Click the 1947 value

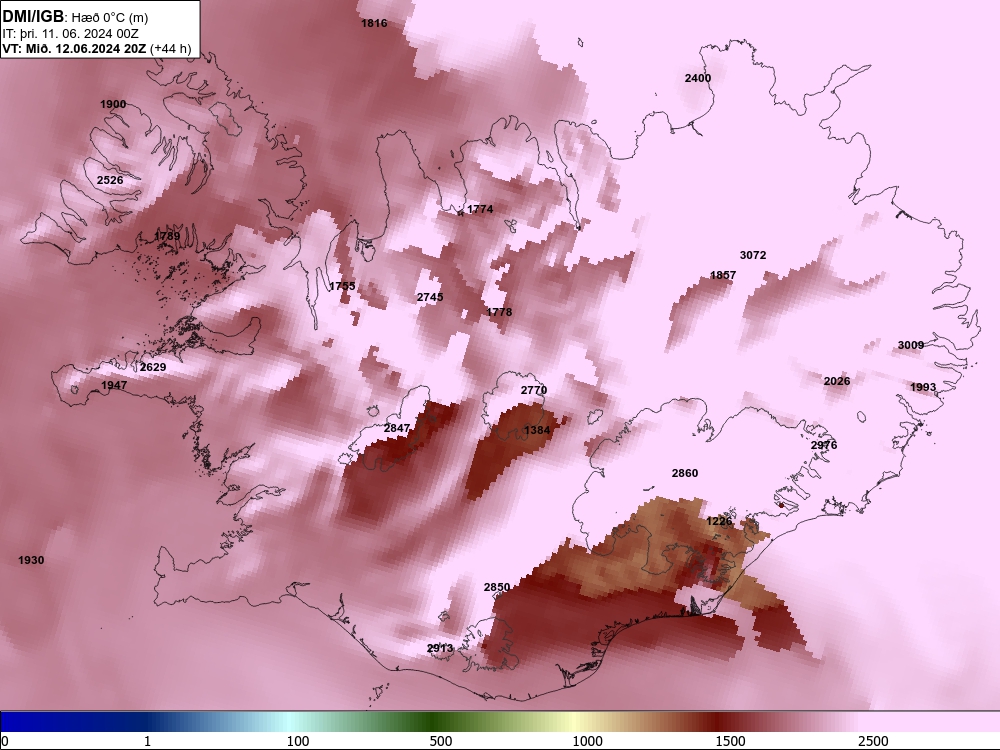[114, 386]
